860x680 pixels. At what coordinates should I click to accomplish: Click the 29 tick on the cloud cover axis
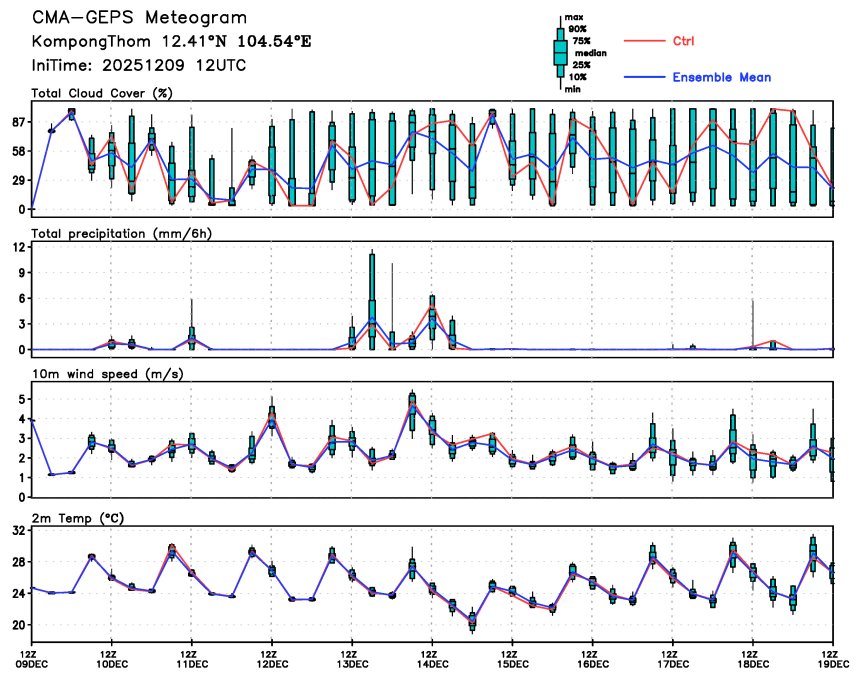[x=19, y=180]
